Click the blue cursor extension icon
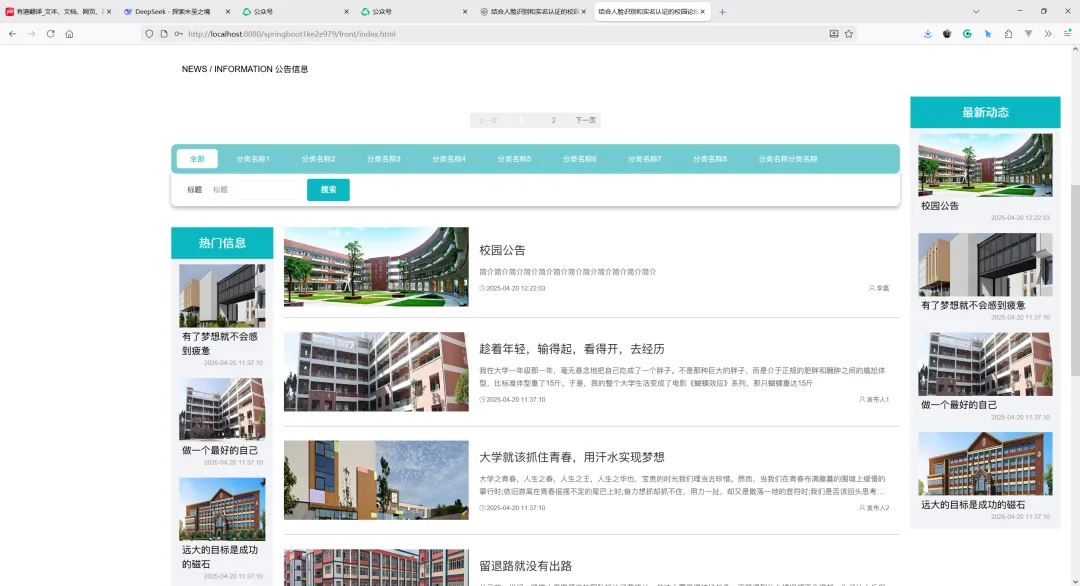 click(x=988, y=34)
